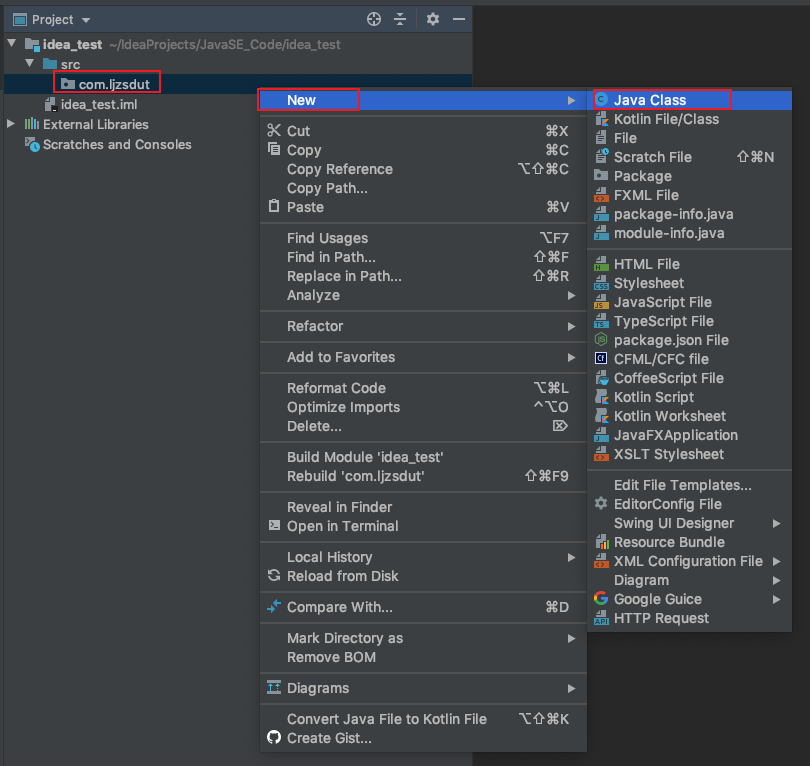Image resolution: width=810 pixels, height=766 pixels.
Task: Open Project panel settings gear
Action: (x=432, y=20)
